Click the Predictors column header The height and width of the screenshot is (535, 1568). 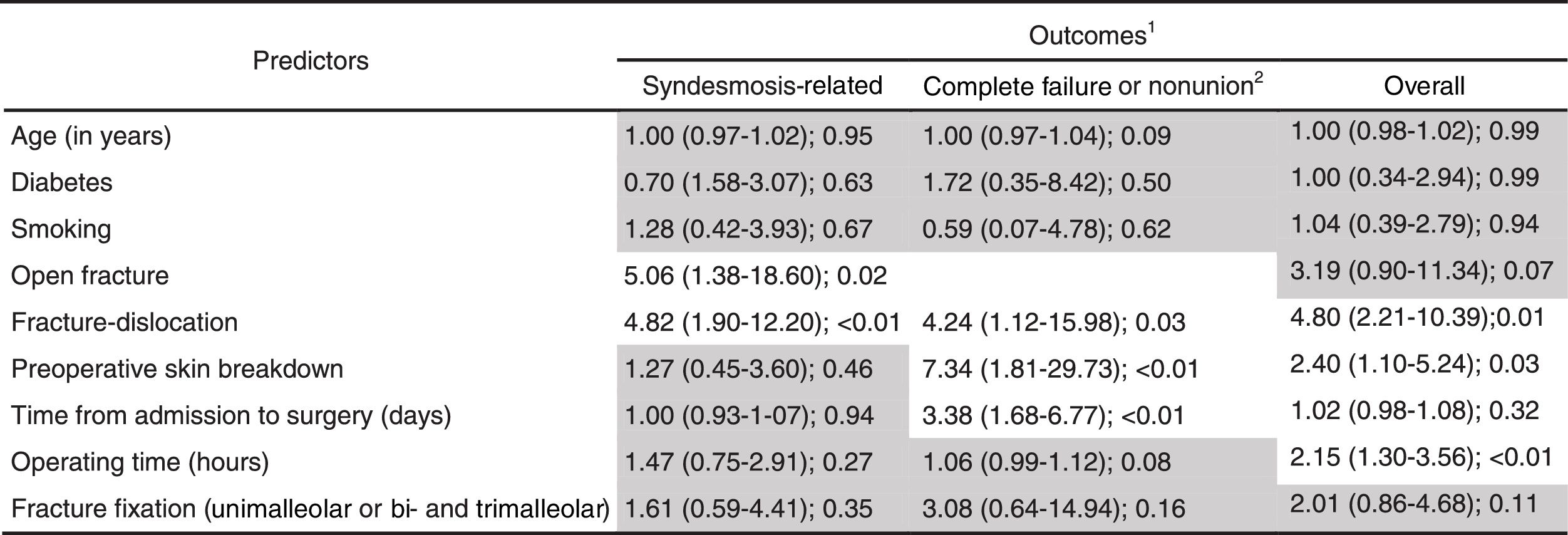[311, 61]
